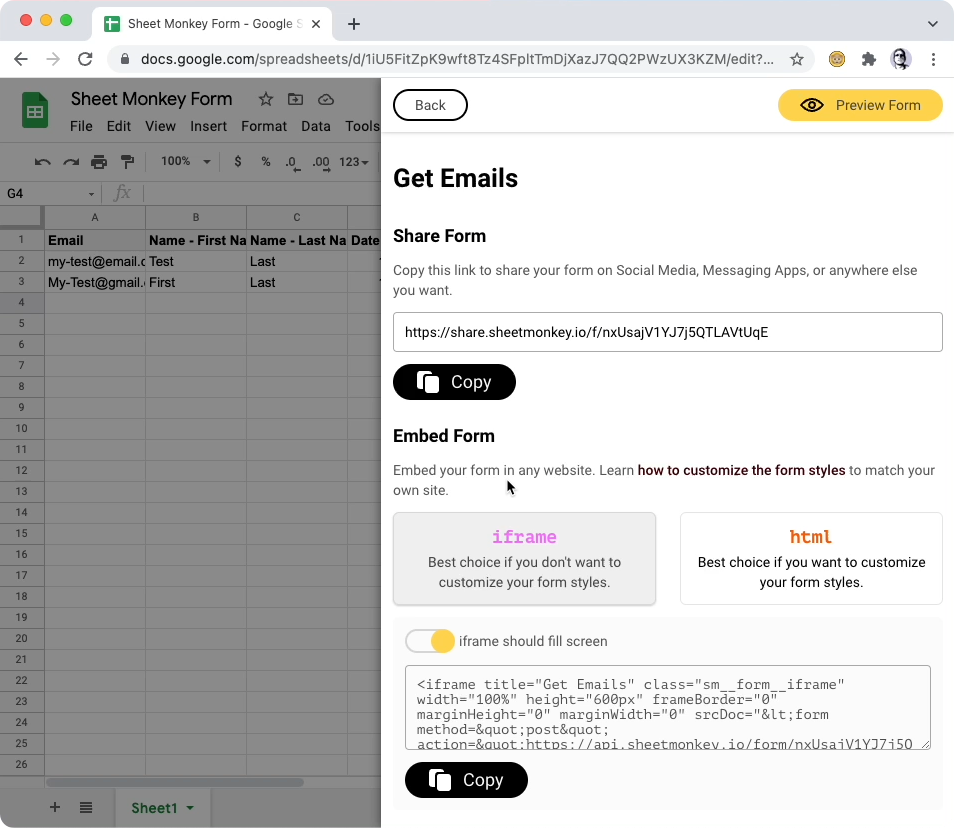
Task: Click the undo arrow in the toolbar
Action: coord(42,162)
